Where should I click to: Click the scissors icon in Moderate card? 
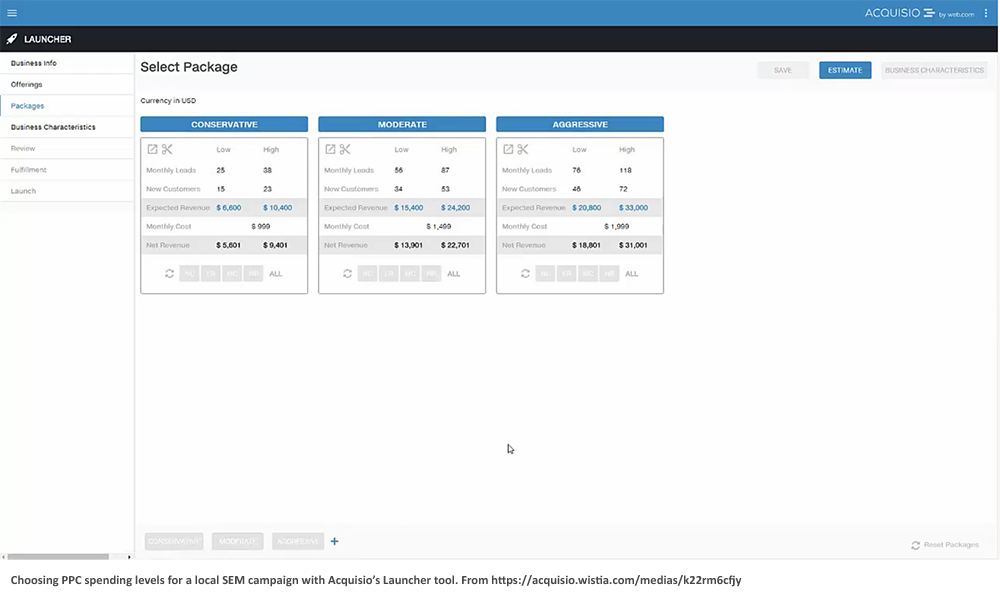click(345, 149)
